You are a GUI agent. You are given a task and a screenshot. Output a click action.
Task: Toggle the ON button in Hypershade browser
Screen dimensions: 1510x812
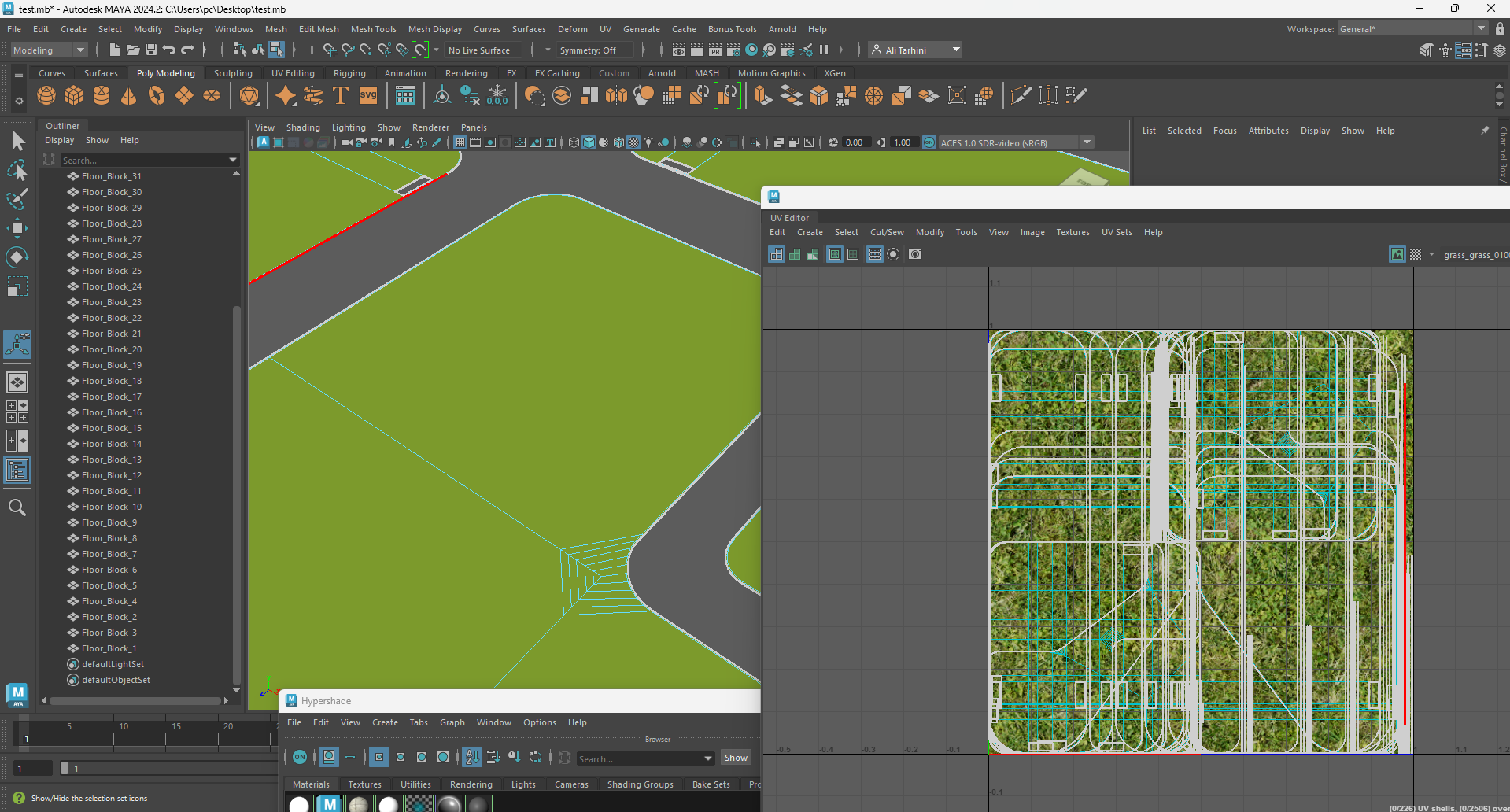point(300,757)
